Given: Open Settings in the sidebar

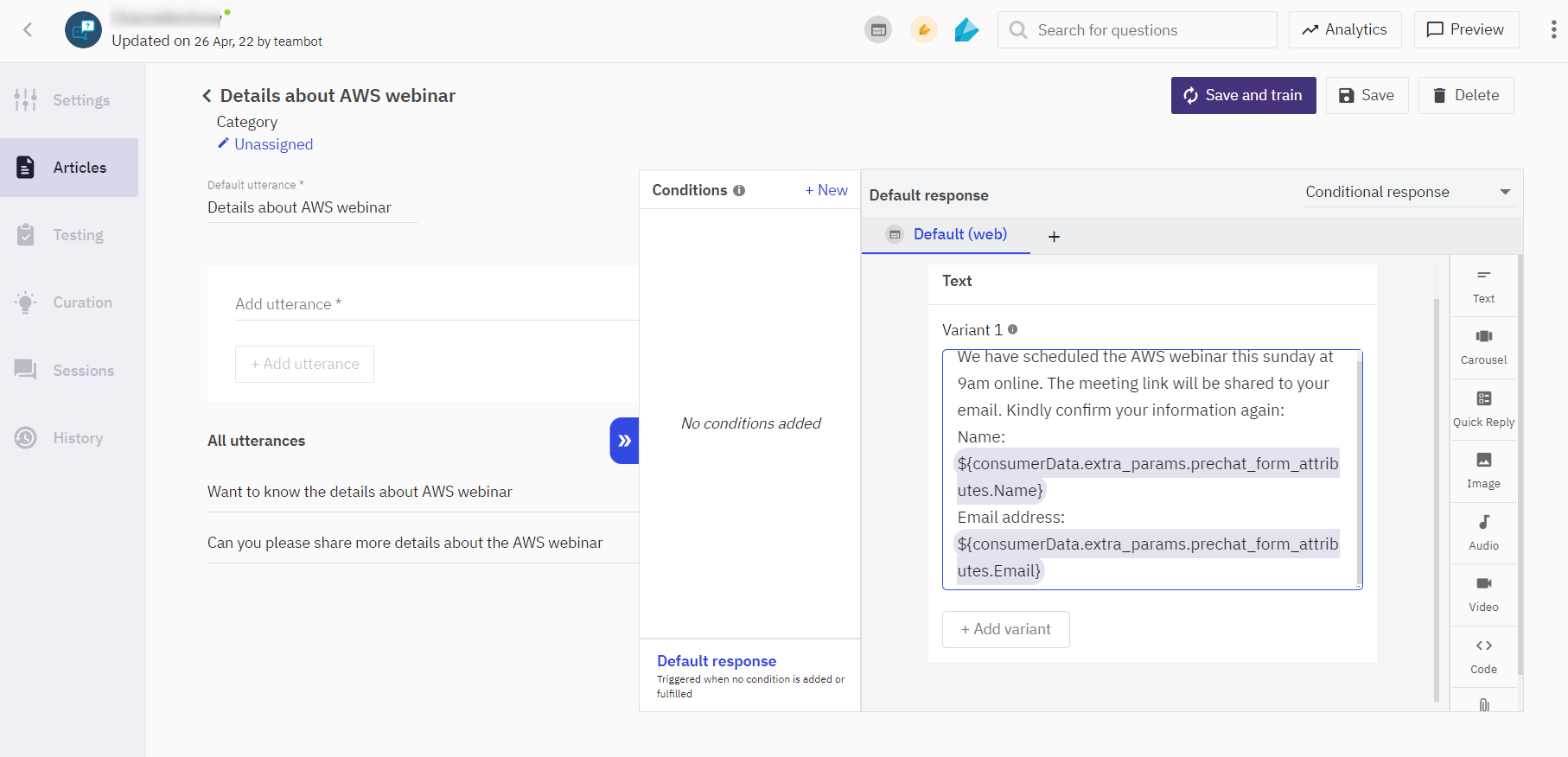Looking at the screenshot, I should point(69,100).
